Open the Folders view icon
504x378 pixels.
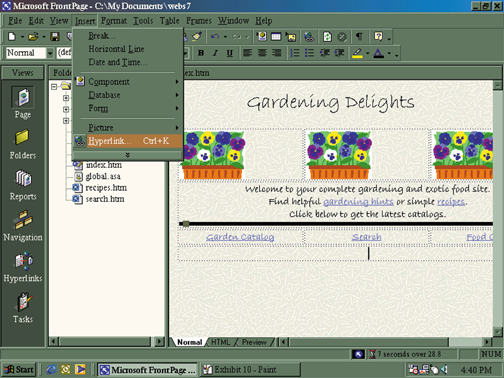(x=22, y=137)
